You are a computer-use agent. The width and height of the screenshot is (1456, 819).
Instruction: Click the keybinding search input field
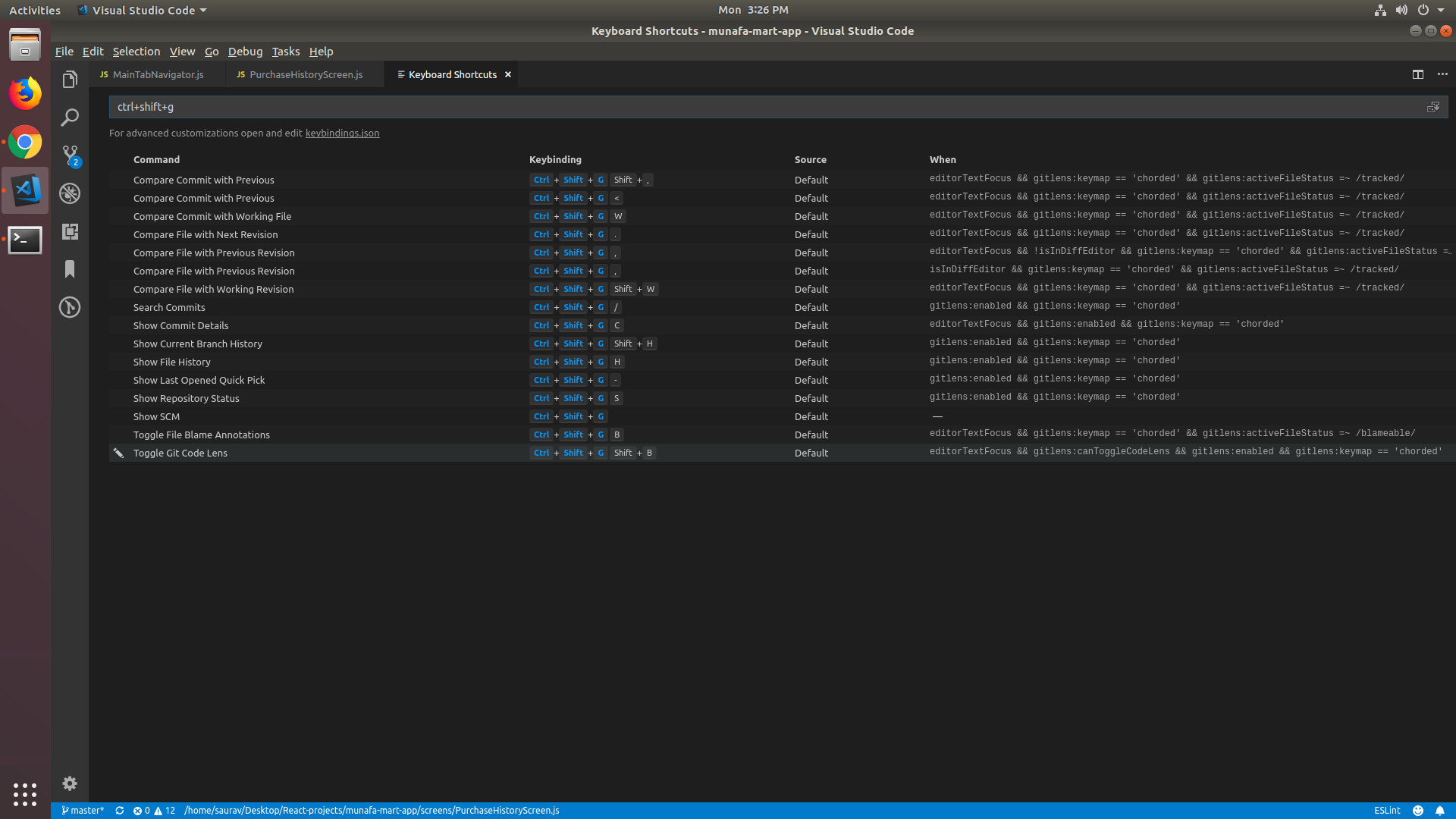pos(758,107)
